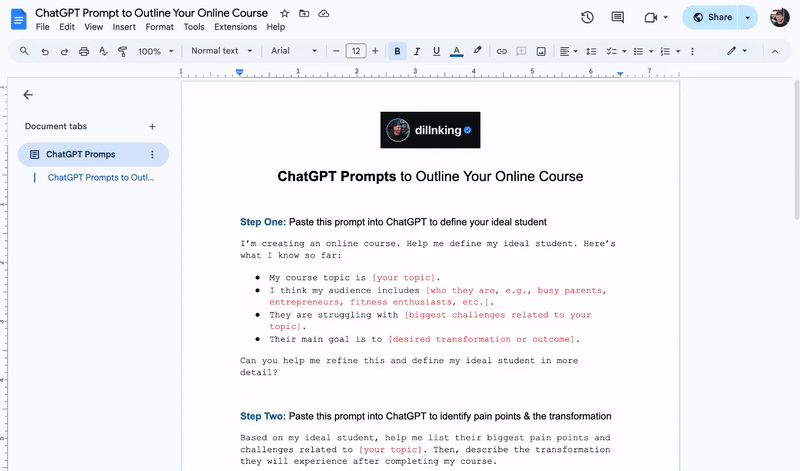
Task: Open numbered list options arrow
Action: pos(678,51)
